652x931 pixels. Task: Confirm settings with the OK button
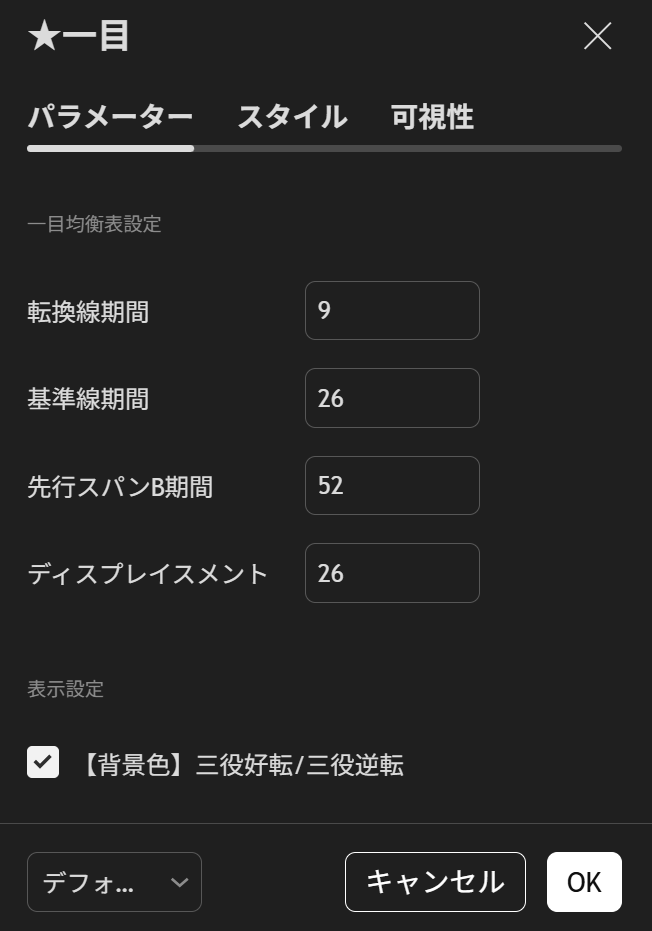(584, 882)
